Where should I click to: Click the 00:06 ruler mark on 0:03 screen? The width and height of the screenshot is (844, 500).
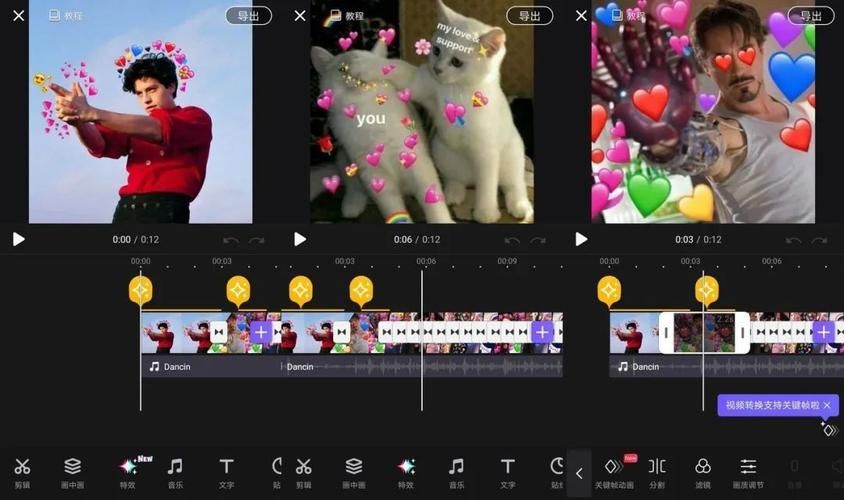(771, 261)
